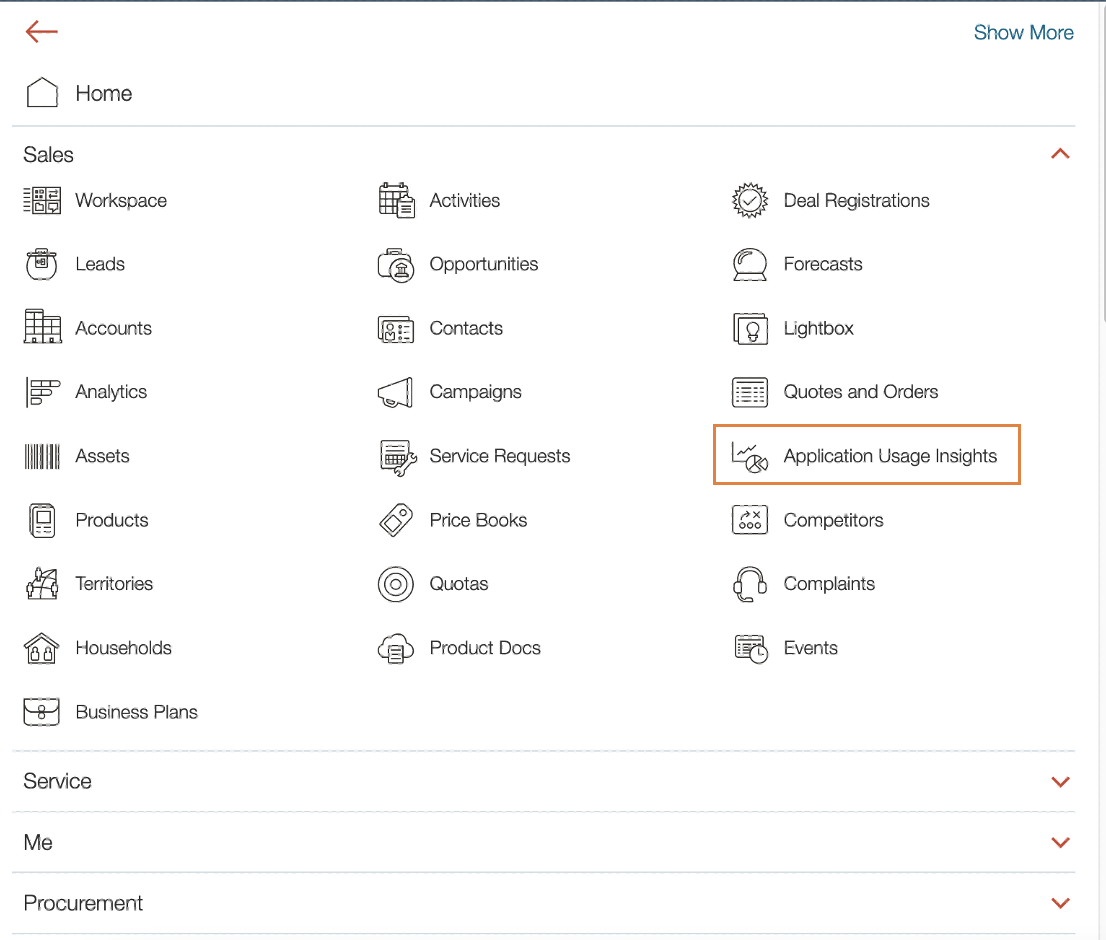This screenshot has width=1106, height=940.
Task: Click the Deal Registrations icon
Action: (x=749, y=200)
